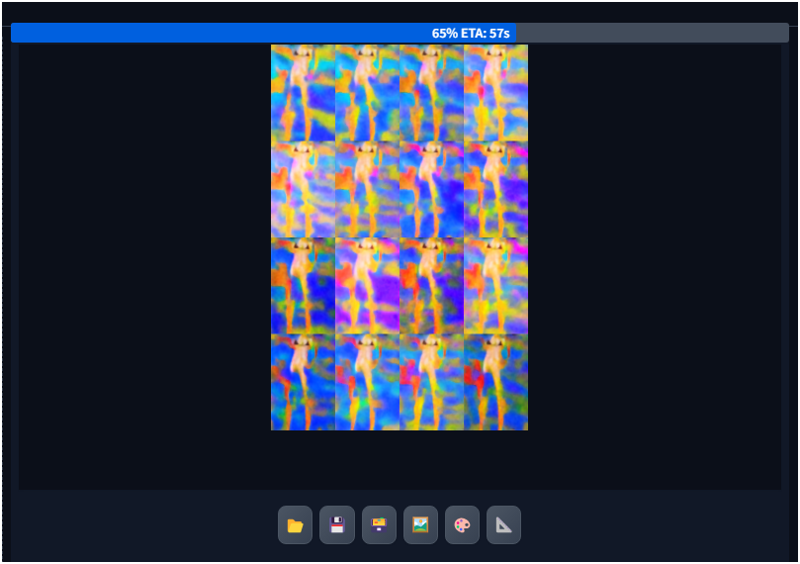Image resolution: width=800 pixels, height=564 pixels.
Task: Save image with the floppy disk icon
Action: click(x=337, y=525)
